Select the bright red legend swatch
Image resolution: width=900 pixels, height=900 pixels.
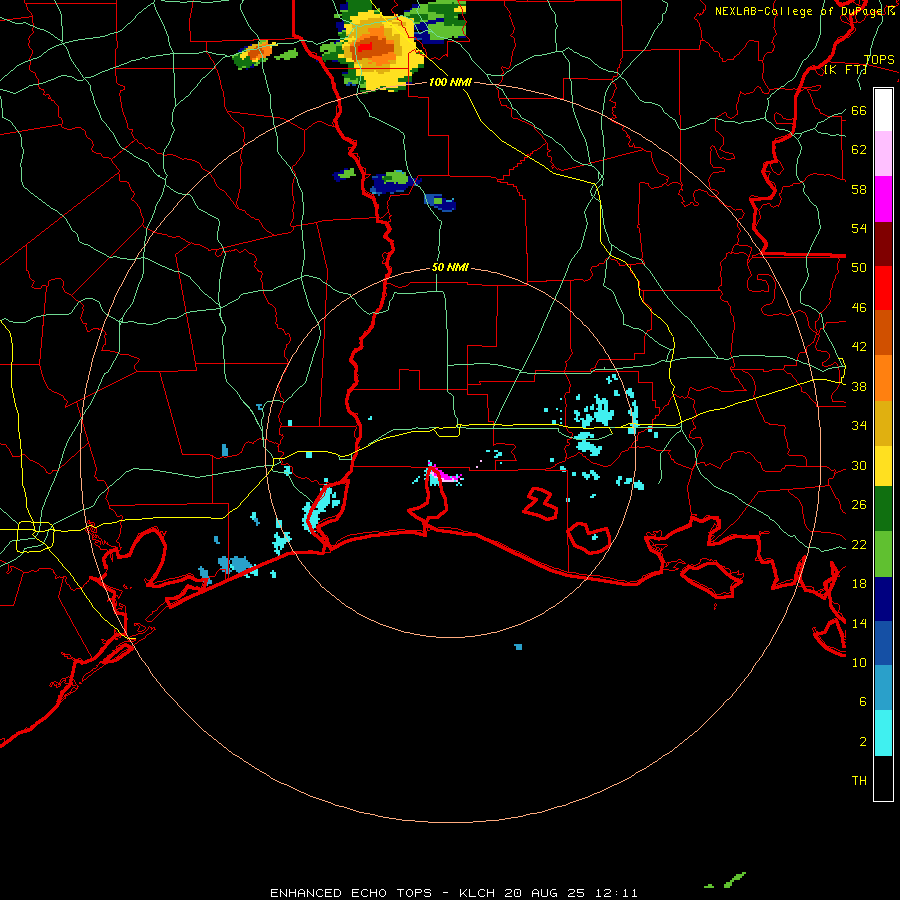point(883,288)
